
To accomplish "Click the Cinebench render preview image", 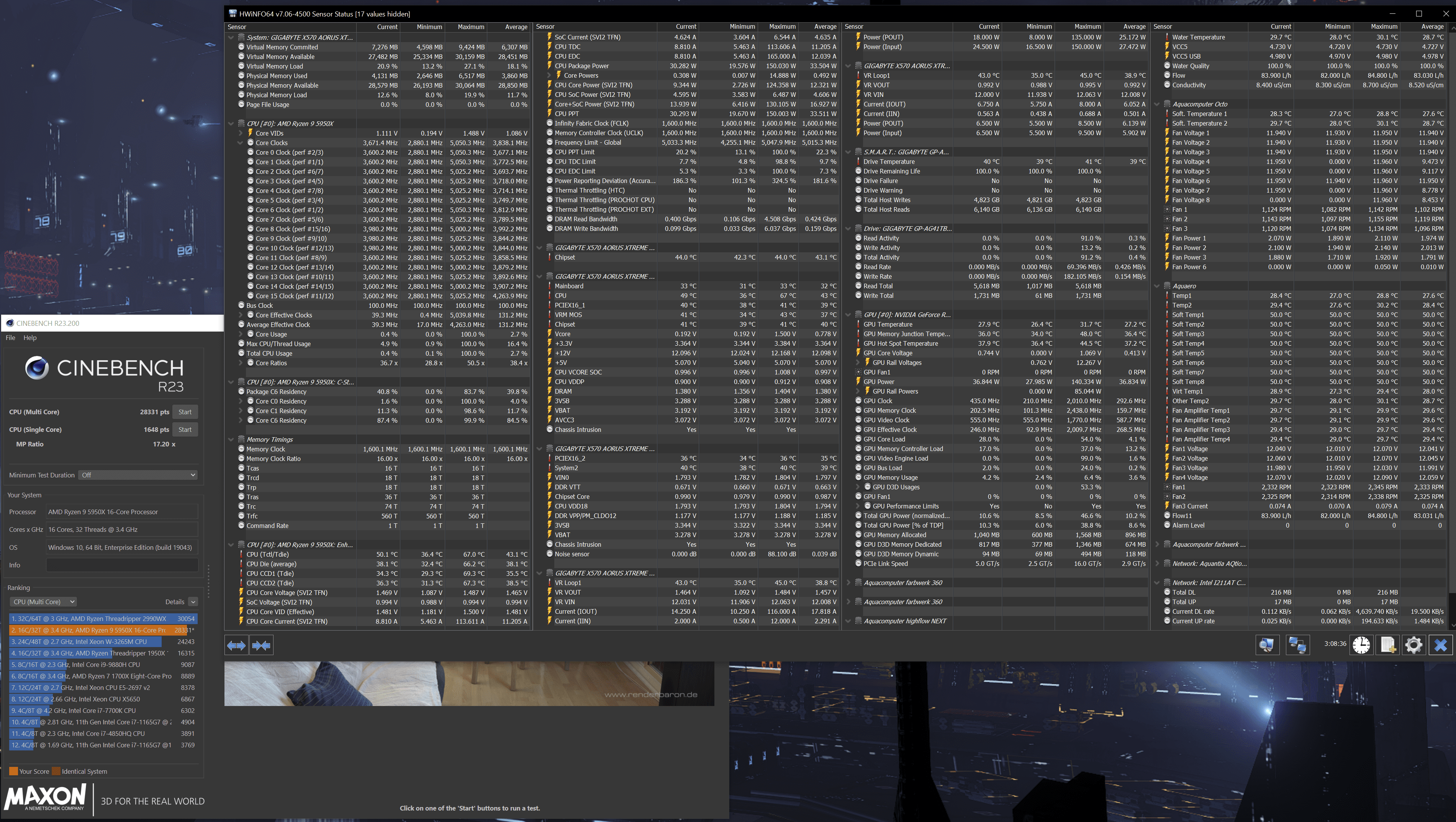I will 469,683.
